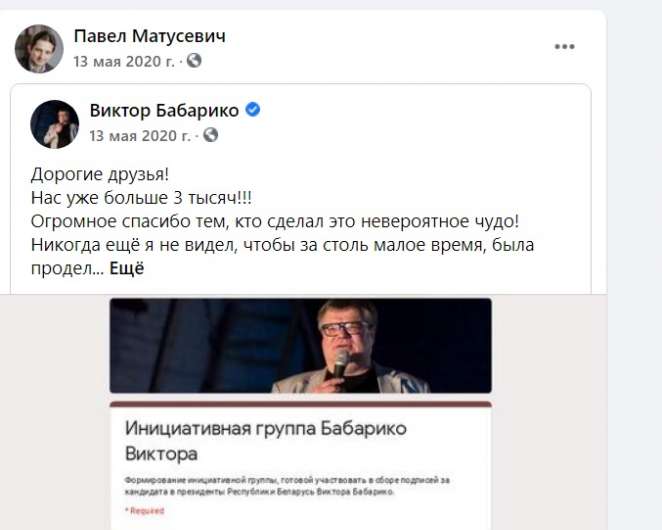
Task: Open Виктор Бабарико's profile name link
Action: (164, 111)
